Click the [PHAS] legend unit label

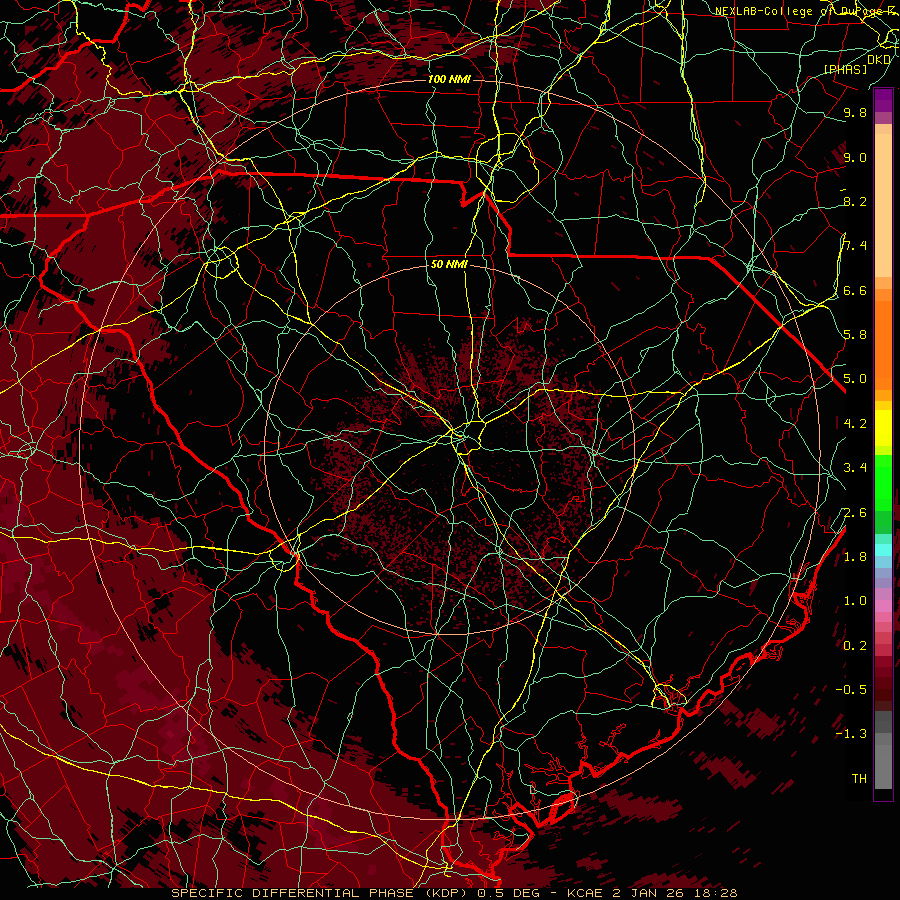click(x=845, y=70)
